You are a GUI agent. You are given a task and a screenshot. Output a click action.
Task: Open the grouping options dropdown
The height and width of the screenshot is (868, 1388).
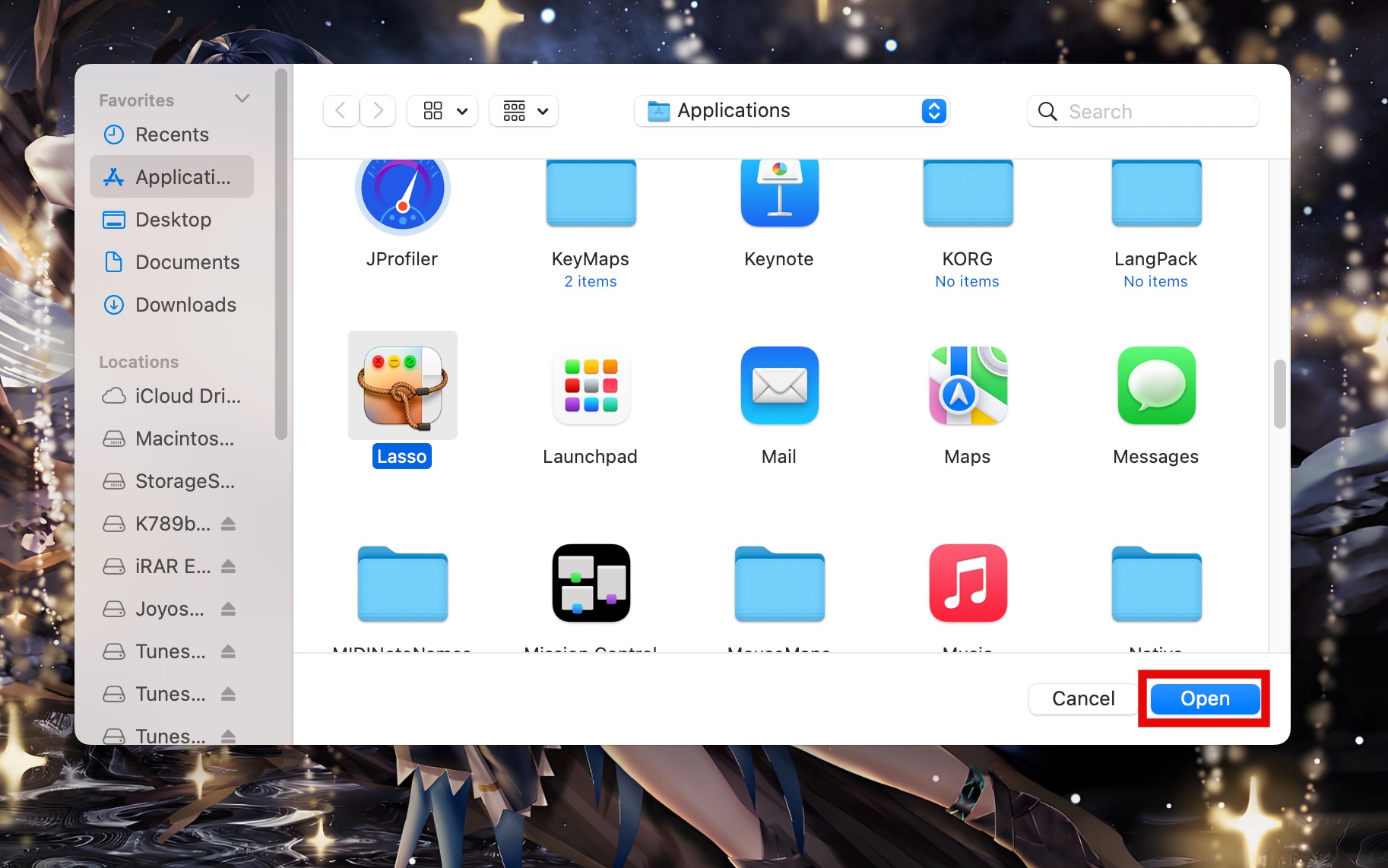point(524,111)
